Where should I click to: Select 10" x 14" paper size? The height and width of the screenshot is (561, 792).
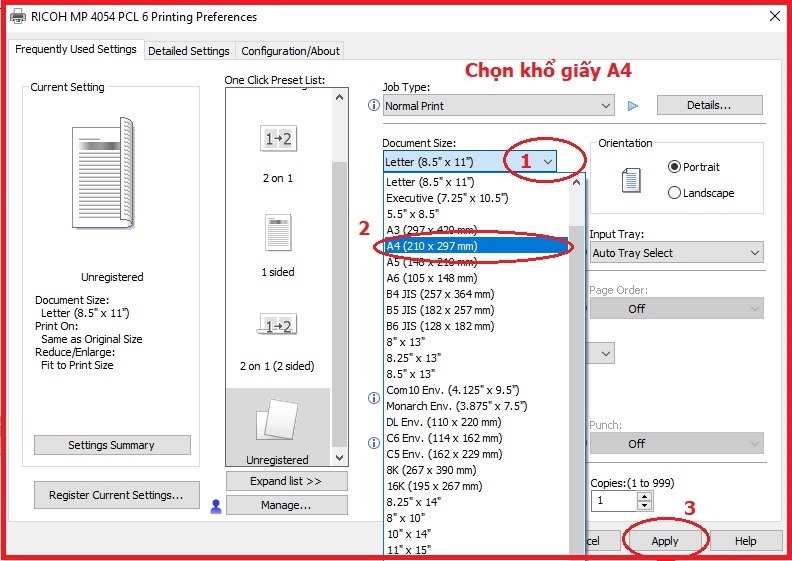476,534
